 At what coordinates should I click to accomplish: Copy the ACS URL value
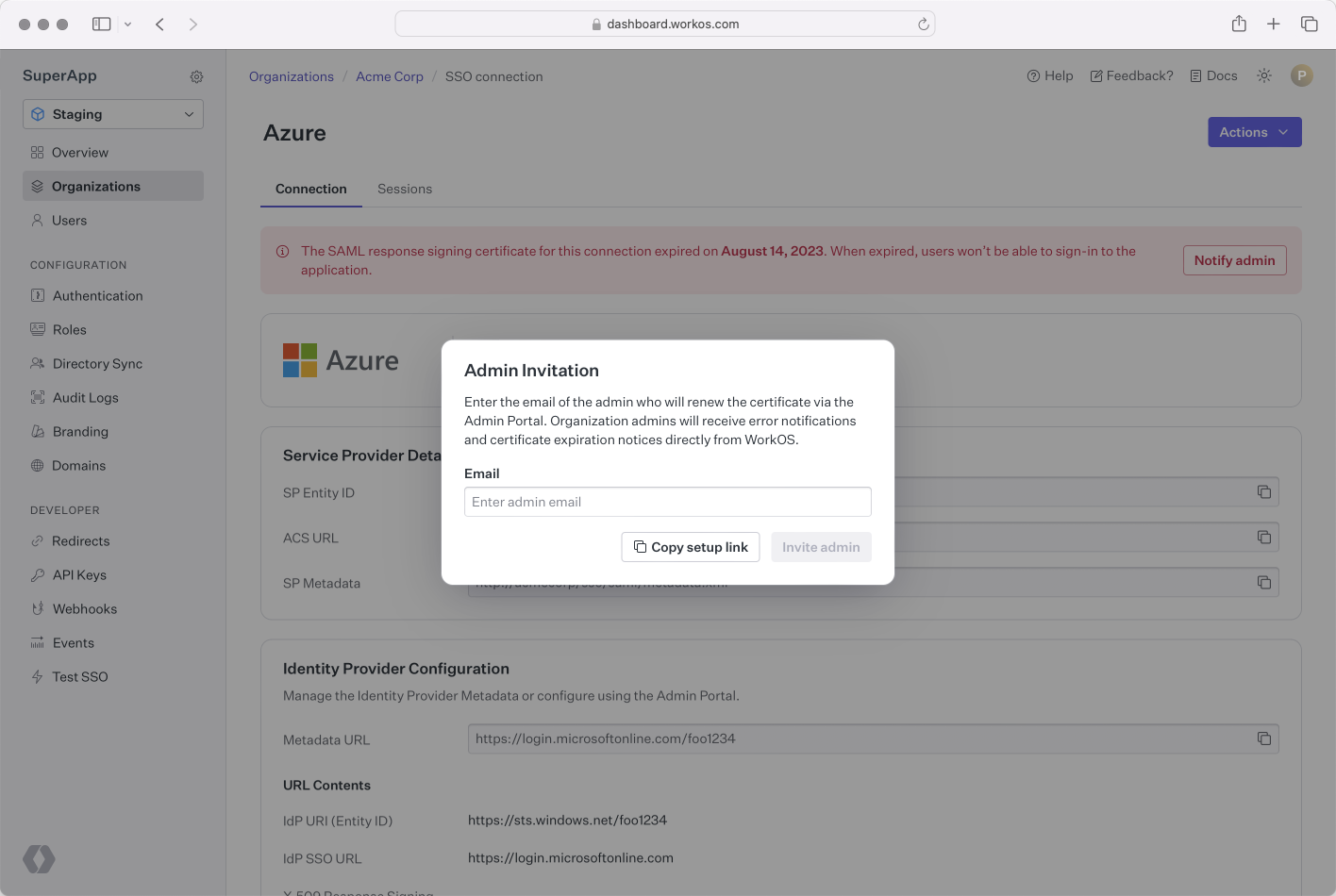click(x=1263, y=538)
